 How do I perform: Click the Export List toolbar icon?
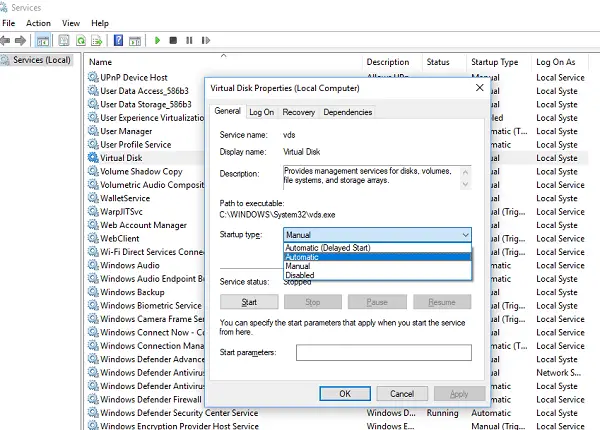click(x=97, y=40)
